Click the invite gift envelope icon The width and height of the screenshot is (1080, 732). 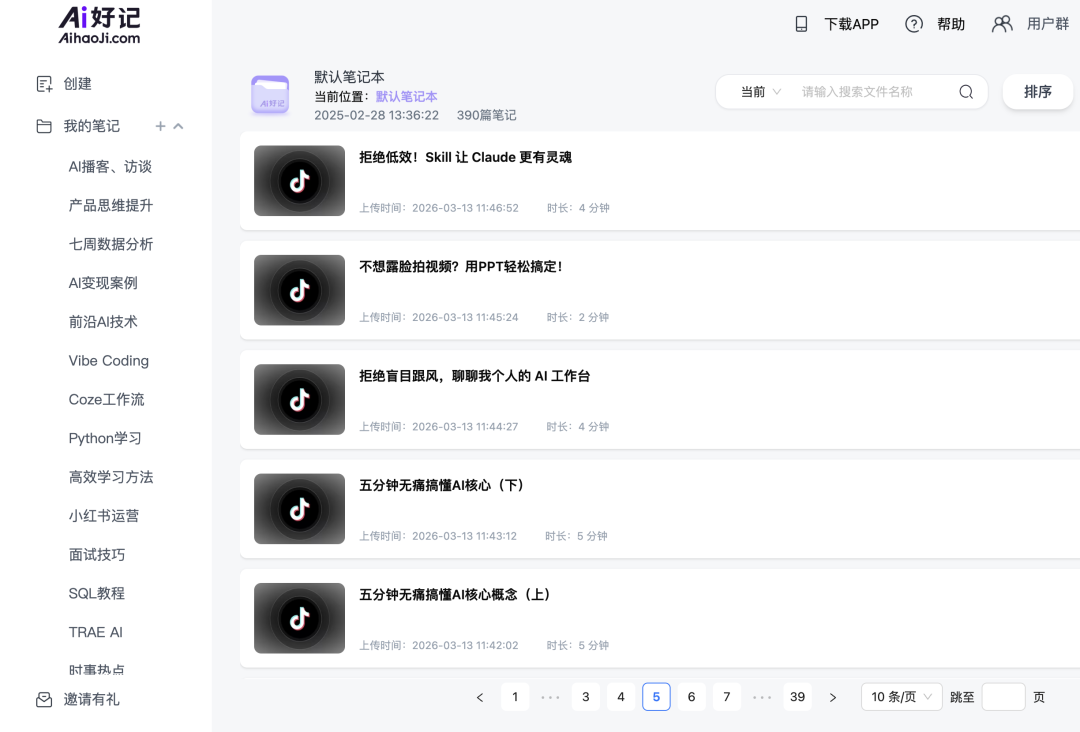(x=44, y=700)
